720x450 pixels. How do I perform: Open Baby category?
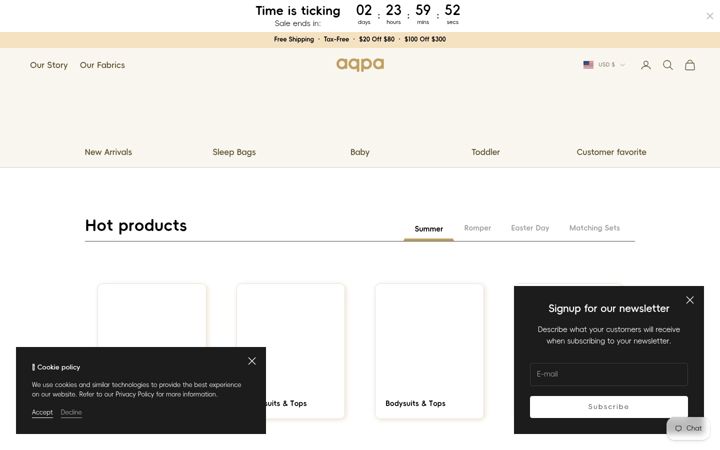pyautogui.click(x=360, y=152)
